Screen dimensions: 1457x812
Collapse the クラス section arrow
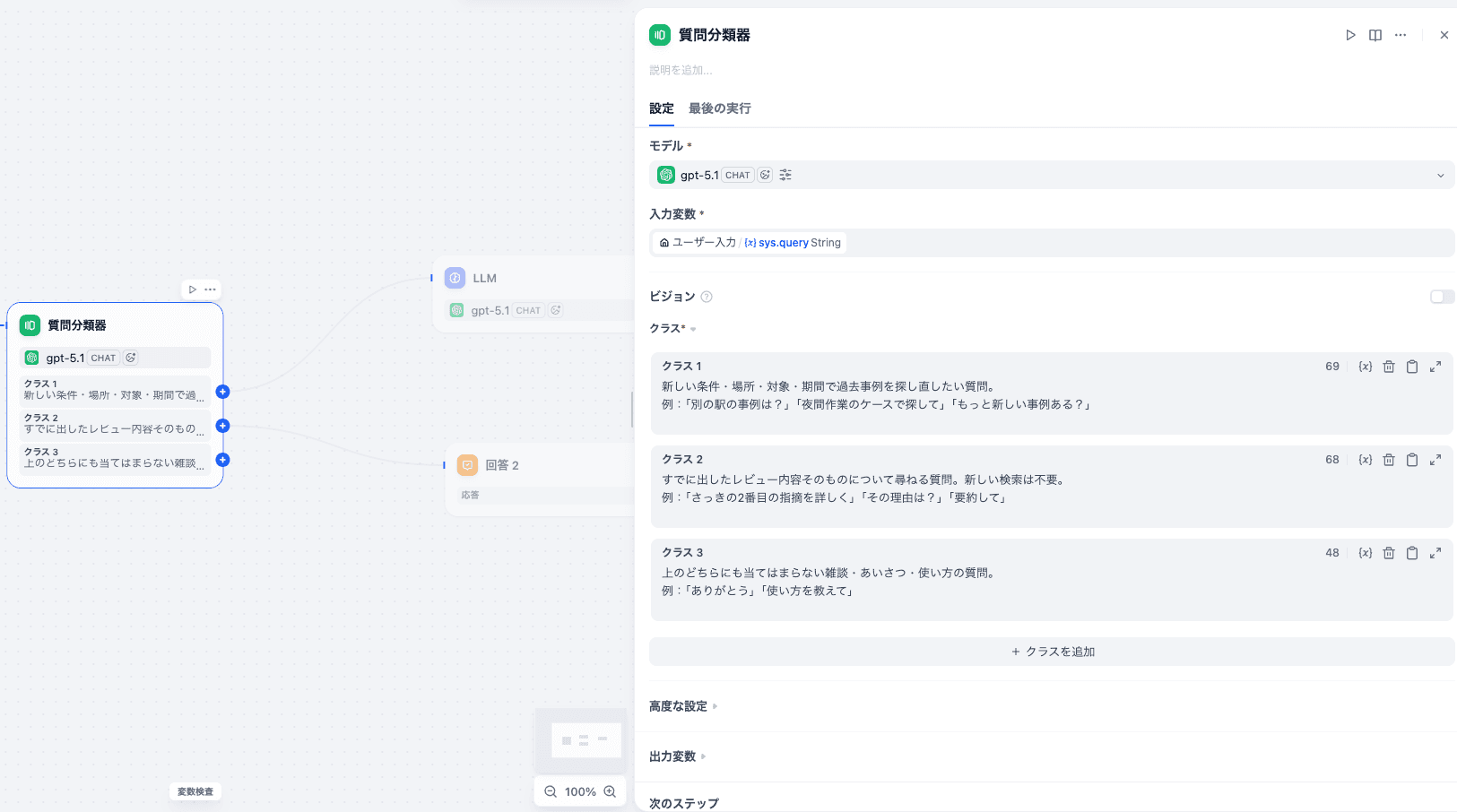coord(693,329)
